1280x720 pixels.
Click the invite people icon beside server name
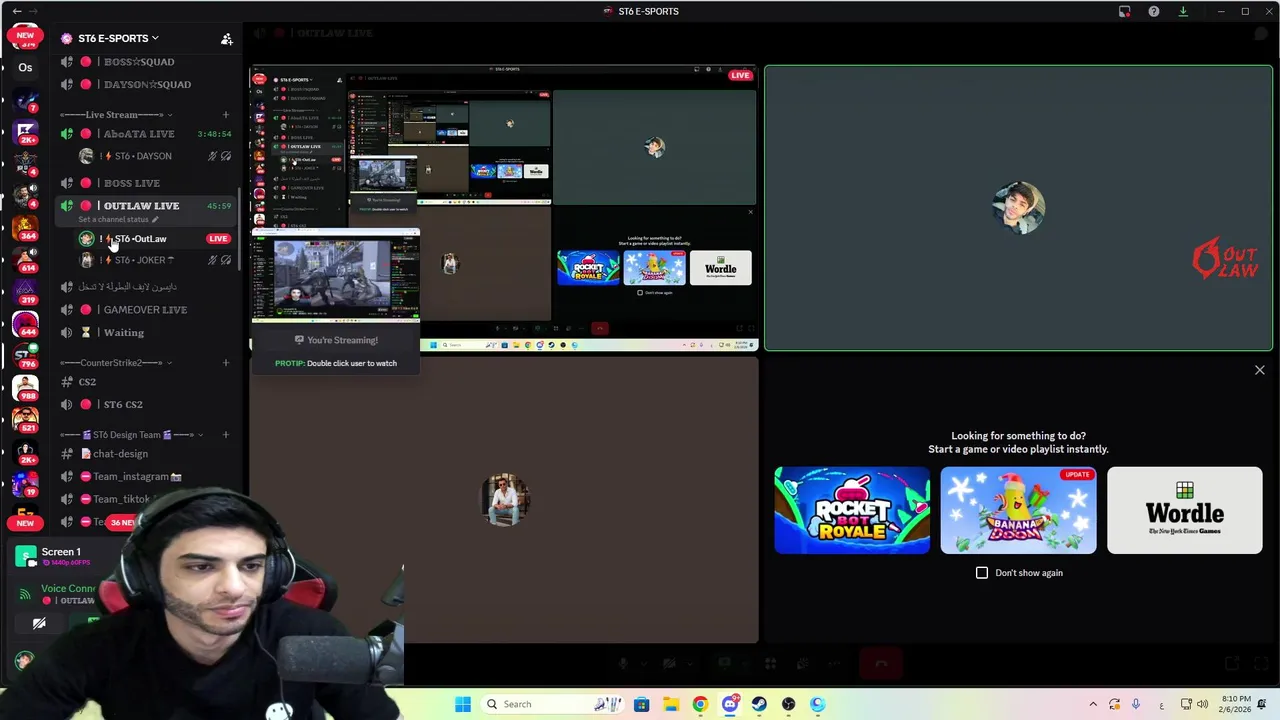(227, 39)
